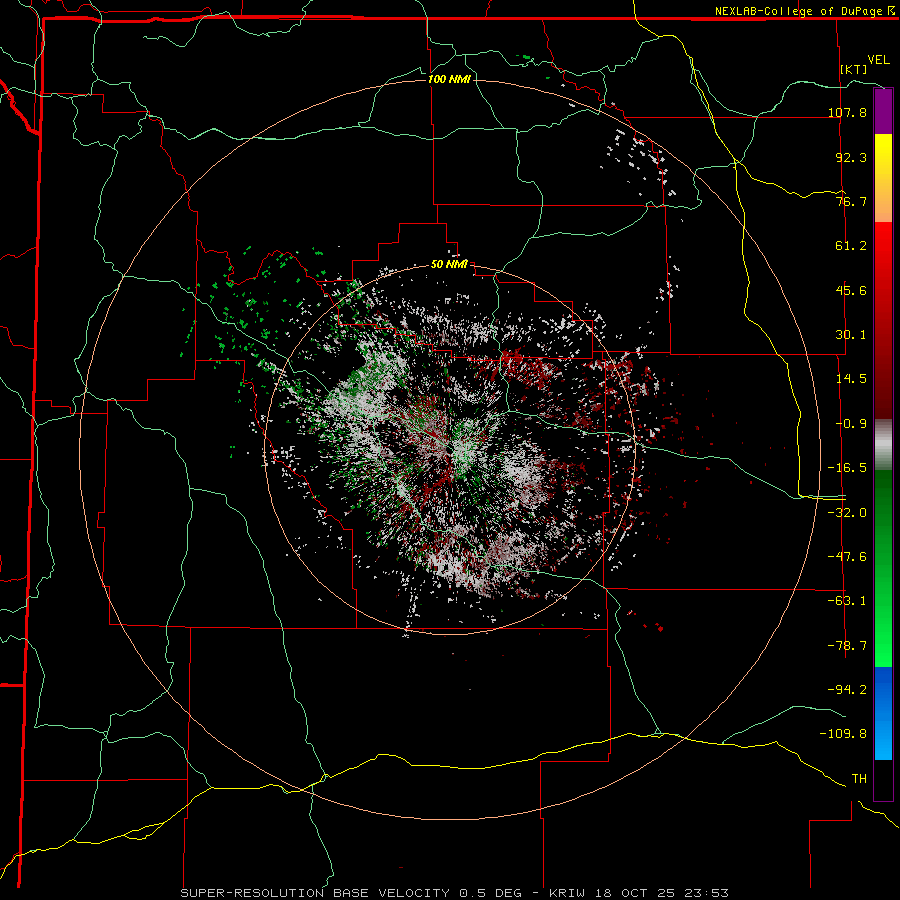Click the 30.1 velocity scale value
This screenshot has width=900, height=900.
point(851,335)
